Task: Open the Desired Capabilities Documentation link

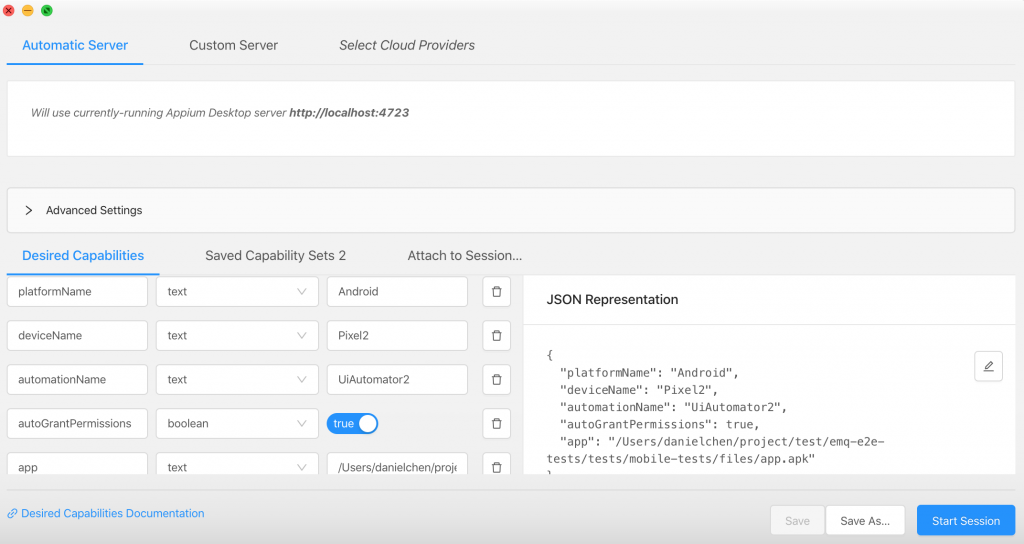Action: [x=112, y=514]
